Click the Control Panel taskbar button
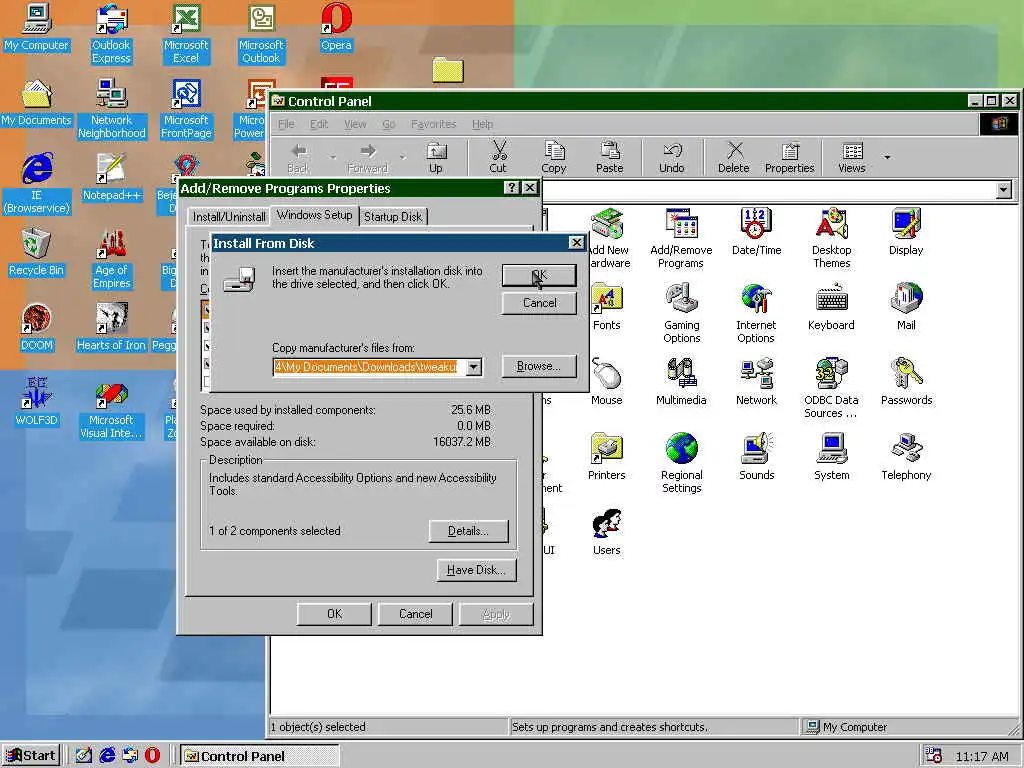 coord(259,756)
